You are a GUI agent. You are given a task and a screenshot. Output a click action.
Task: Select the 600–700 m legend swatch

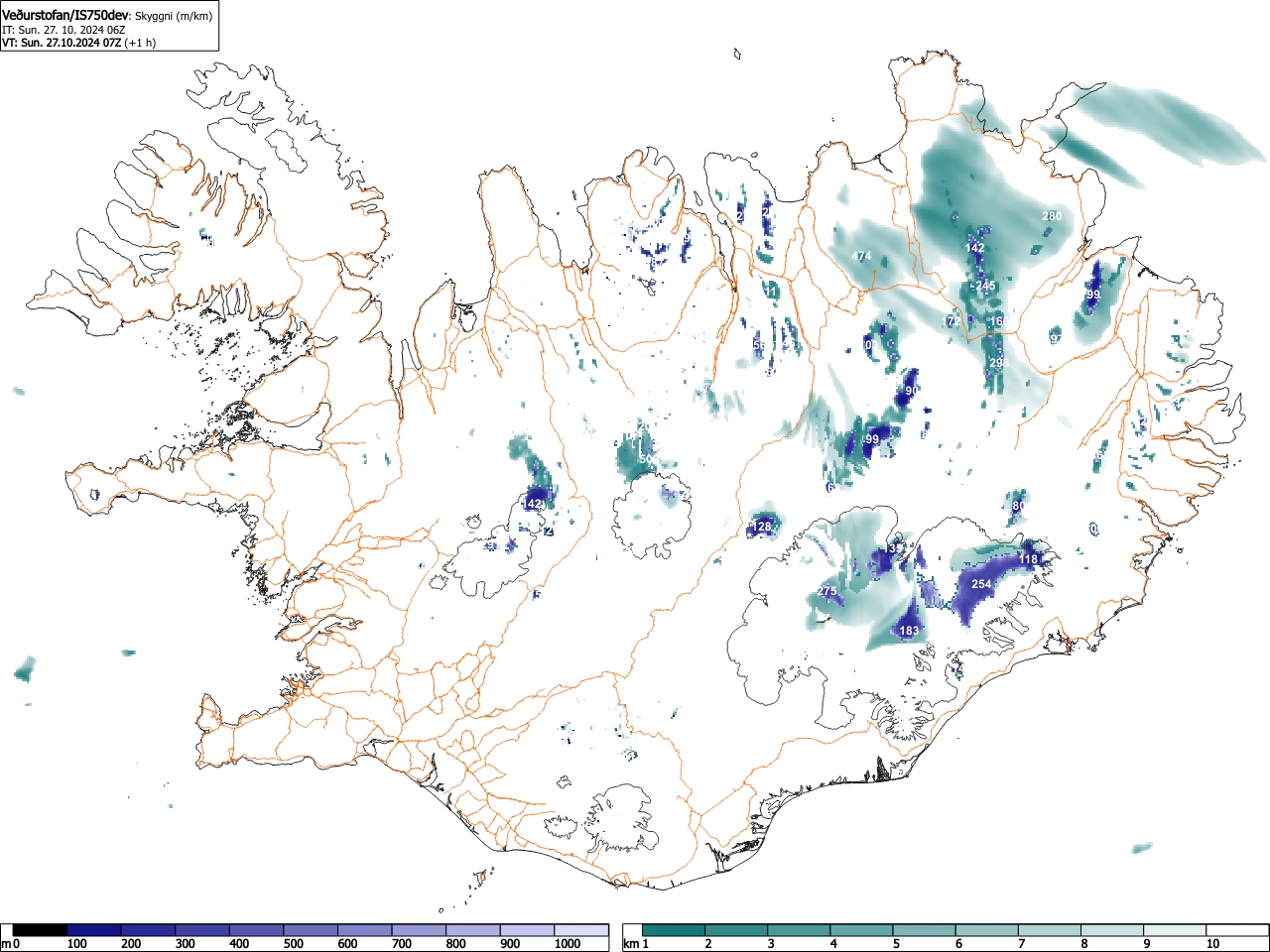(365, 930)
